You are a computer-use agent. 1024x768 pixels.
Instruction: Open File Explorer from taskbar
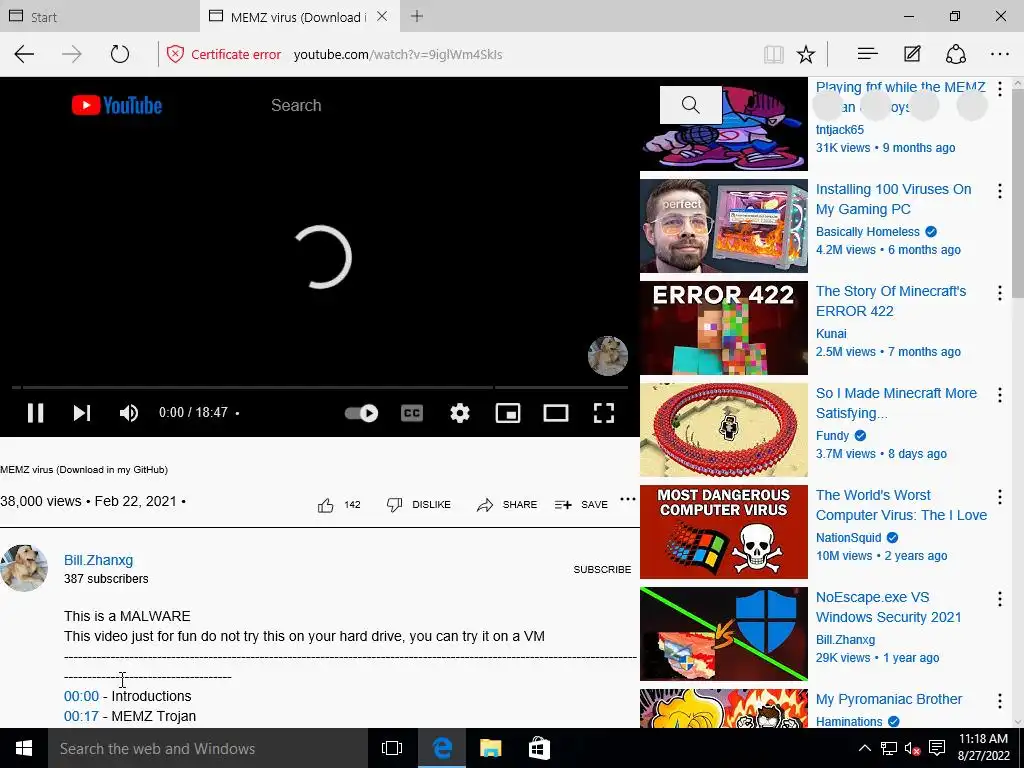pyautogui.click(x=490, y=748)
